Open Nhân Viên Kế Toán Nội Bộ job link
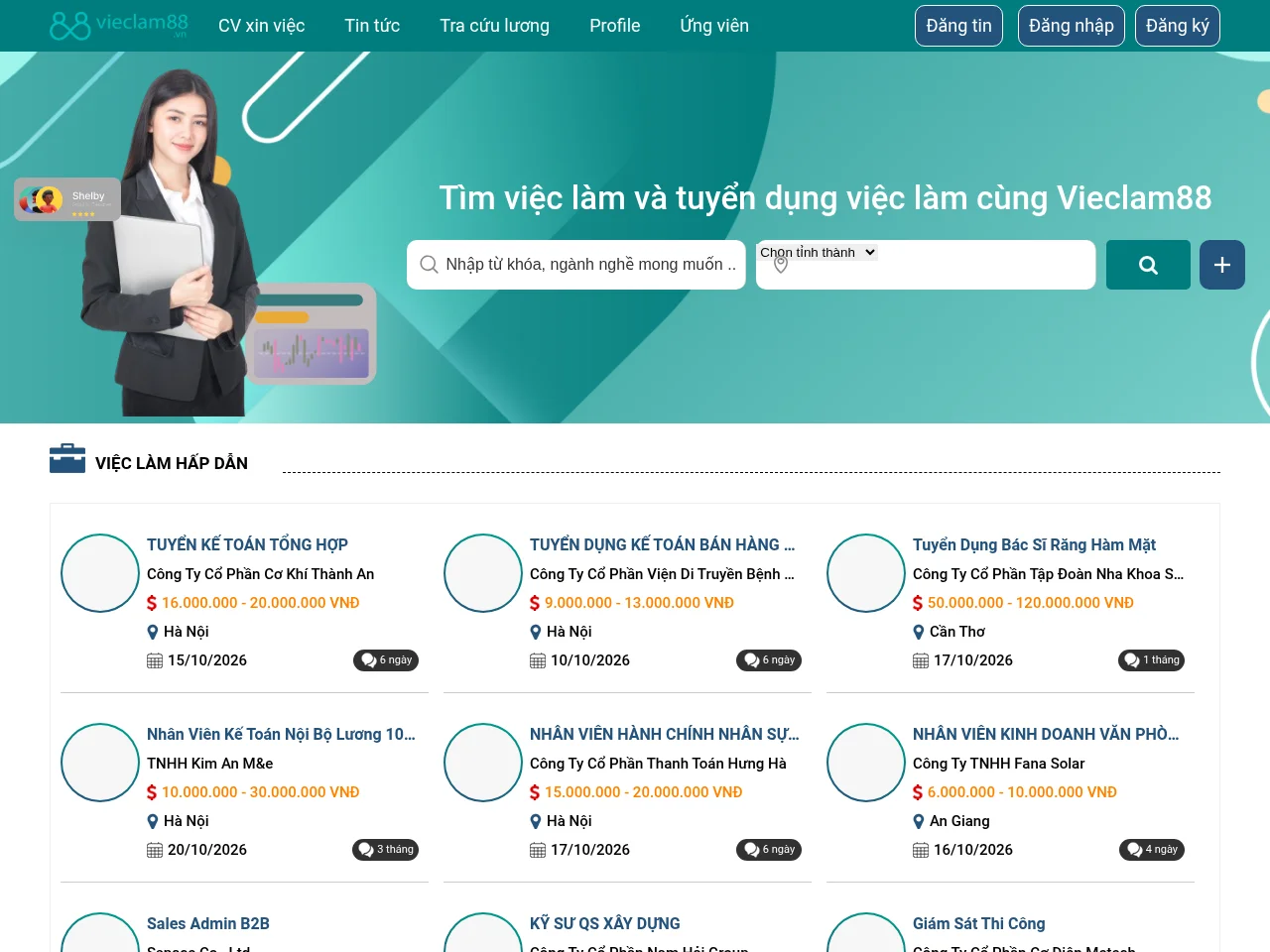The height and width of the screenshot is (952, 1270). (281, 734)
